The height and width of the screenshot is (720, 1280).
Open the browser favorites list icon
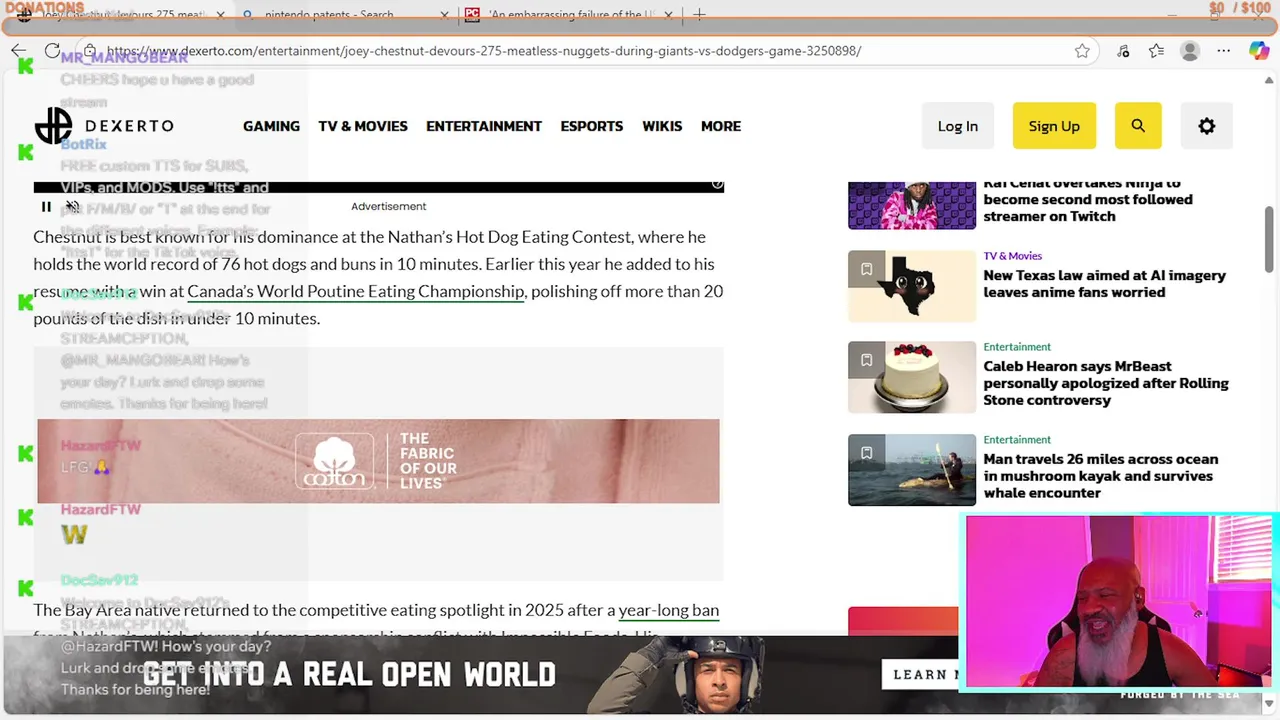(x=1157, y=51)
